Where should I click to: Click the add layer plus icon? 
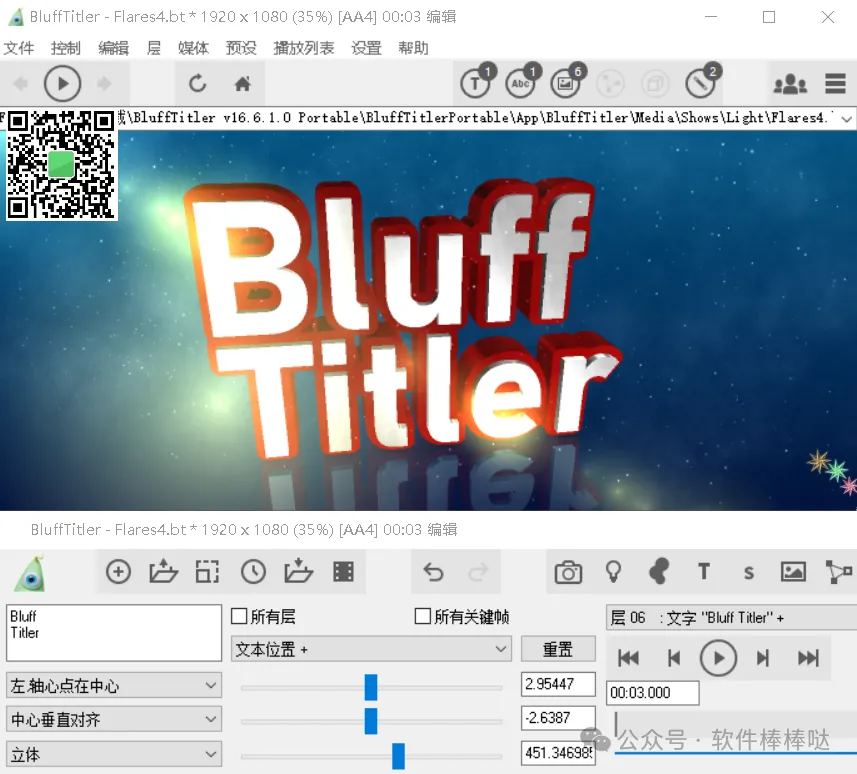point(118,572)
